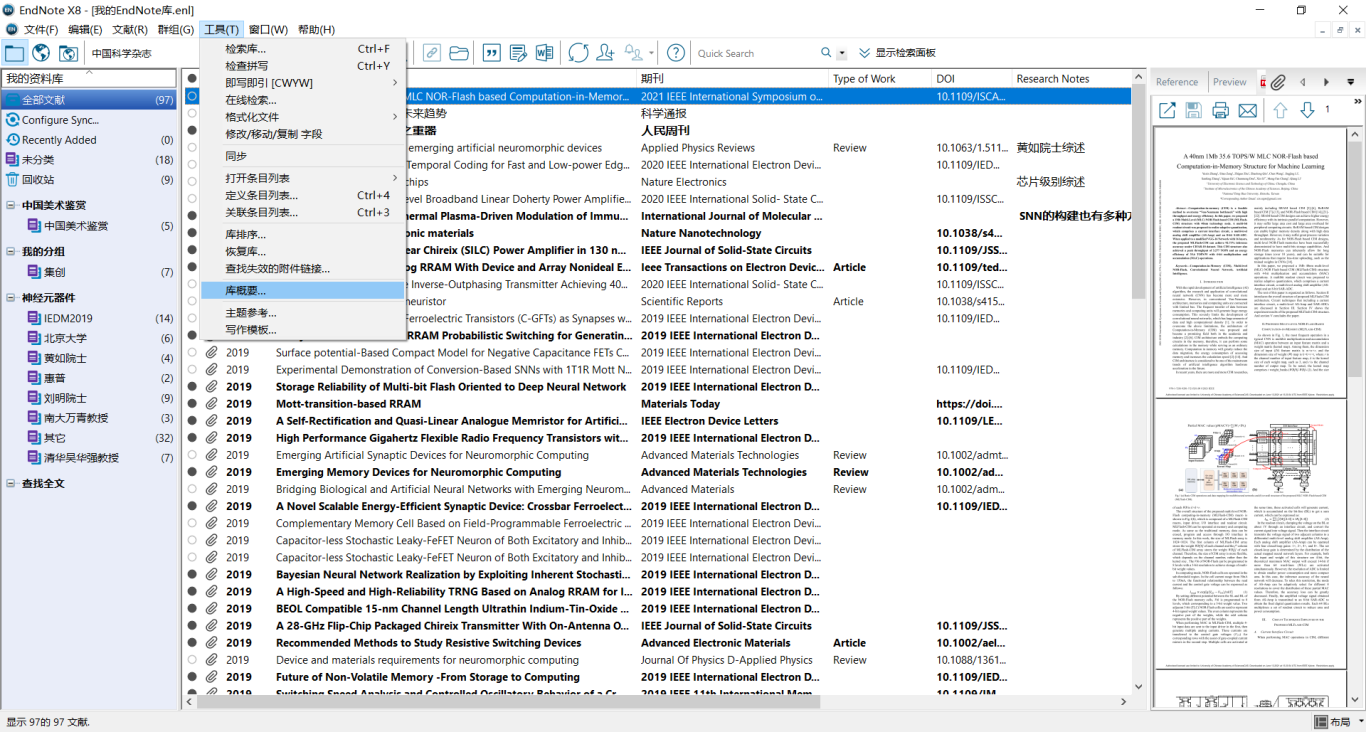Click the Quick Search input field
1366x732 pixels.
click(755, 53)
